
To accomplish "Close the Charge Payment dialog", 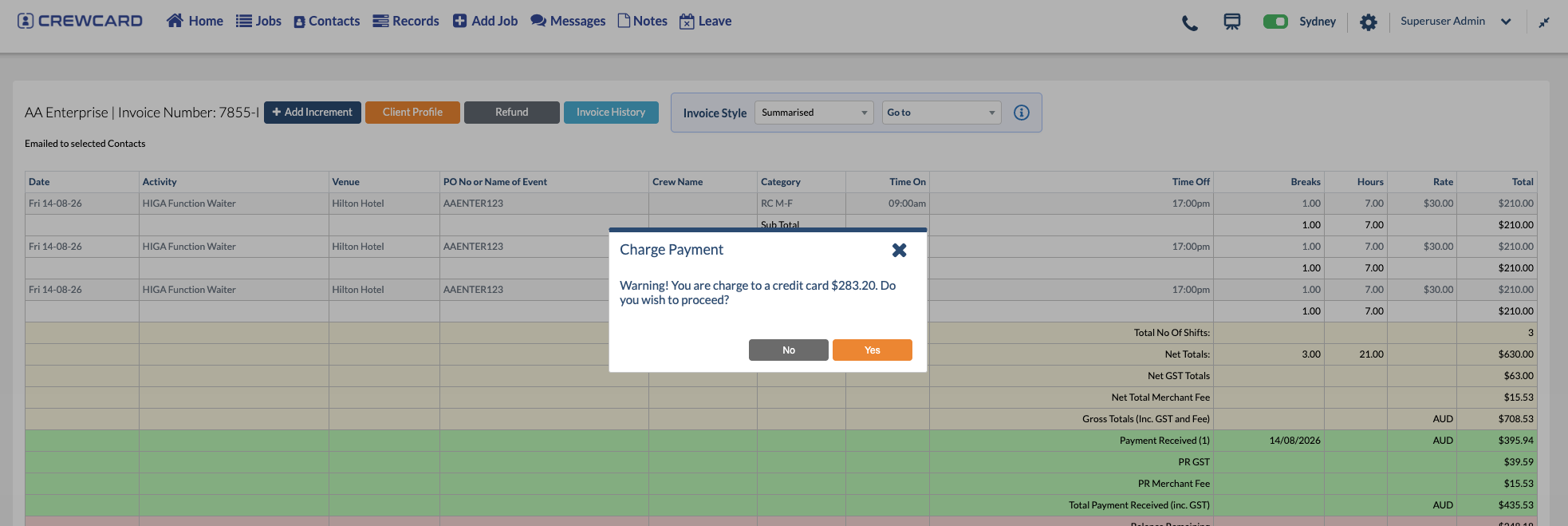I will tap(900, 250).
